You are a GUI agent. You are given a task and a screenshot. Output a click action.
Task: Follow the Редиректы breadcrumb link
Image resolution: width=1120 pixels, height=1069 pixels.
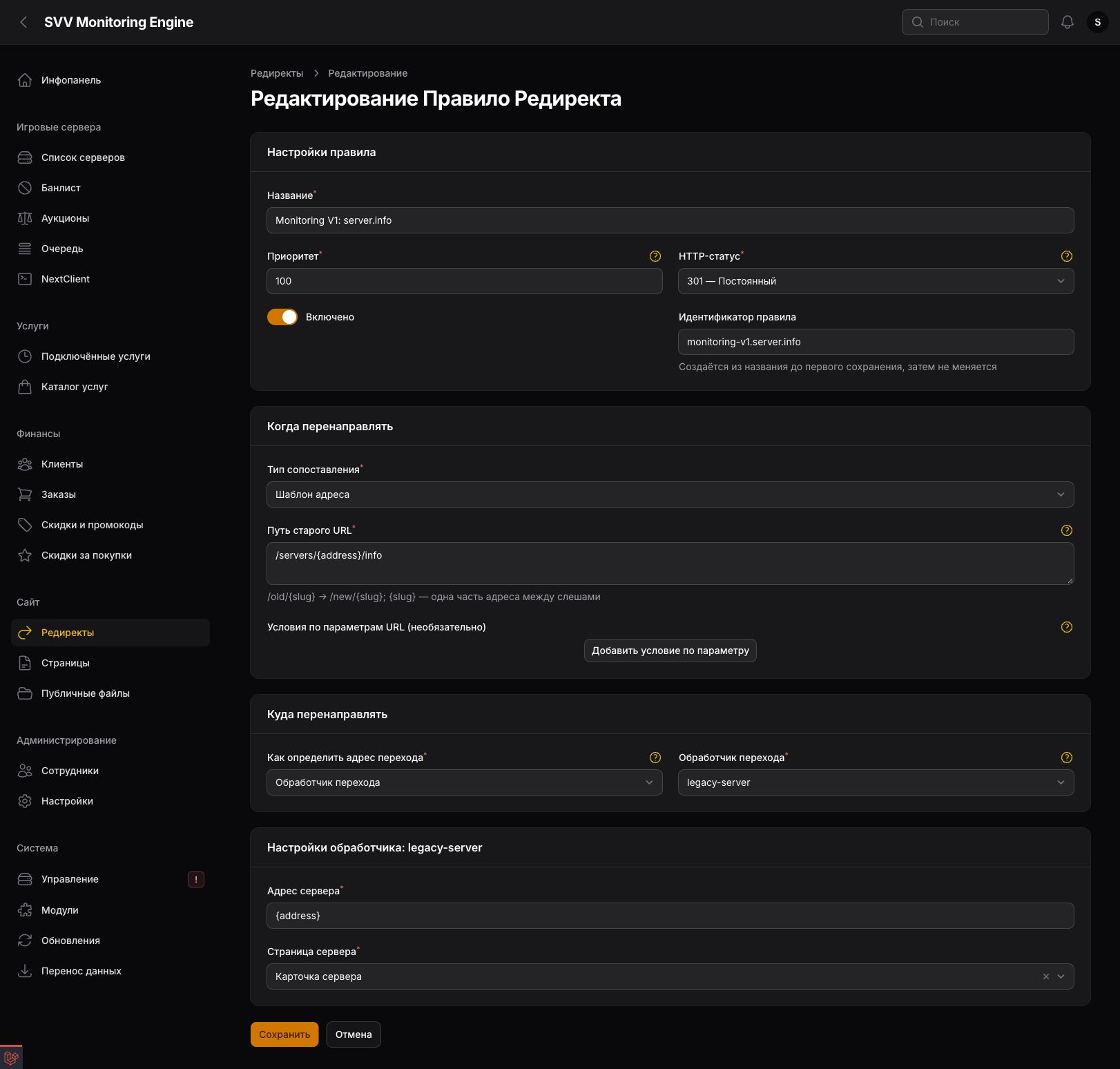point(277,73)
